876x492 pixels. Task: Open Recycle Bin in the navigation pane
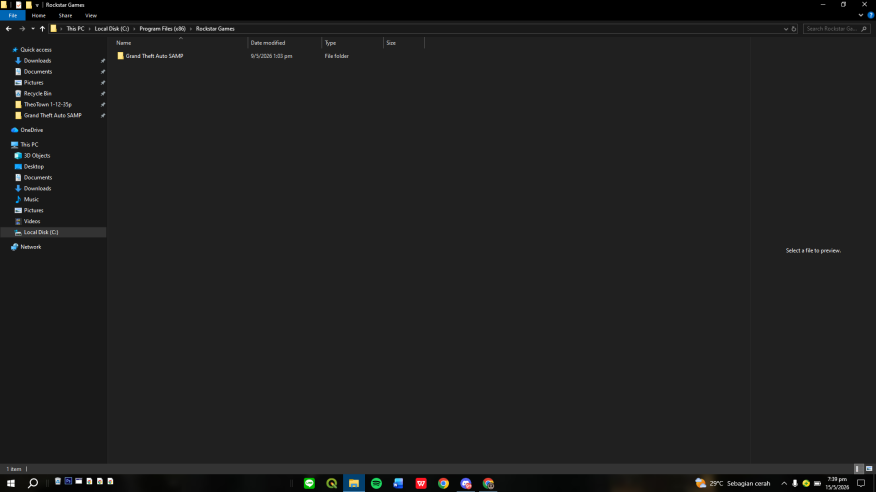(37, 93)
